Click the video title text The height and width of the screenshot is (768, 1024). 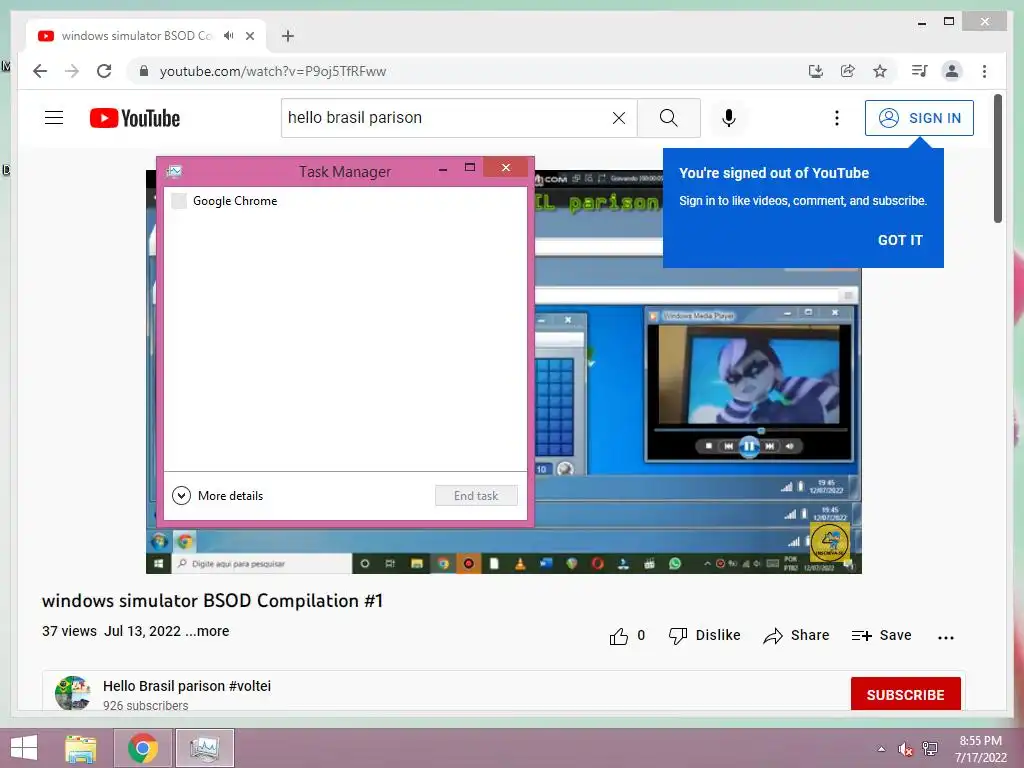point(212,601)
